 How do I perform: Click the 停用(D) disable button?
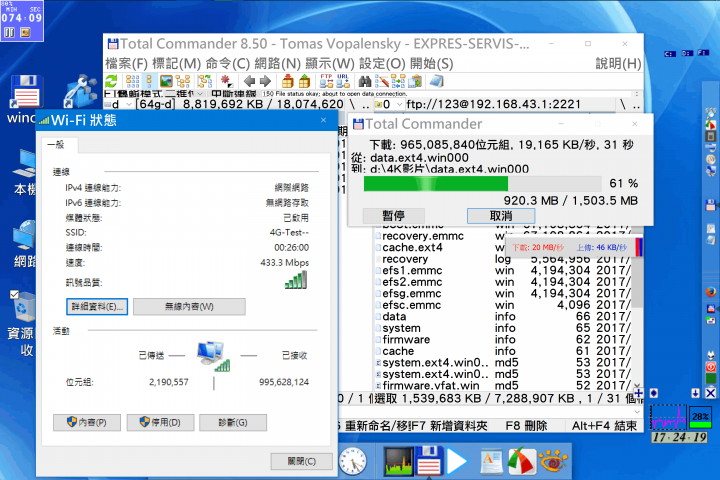coord(160,422)
